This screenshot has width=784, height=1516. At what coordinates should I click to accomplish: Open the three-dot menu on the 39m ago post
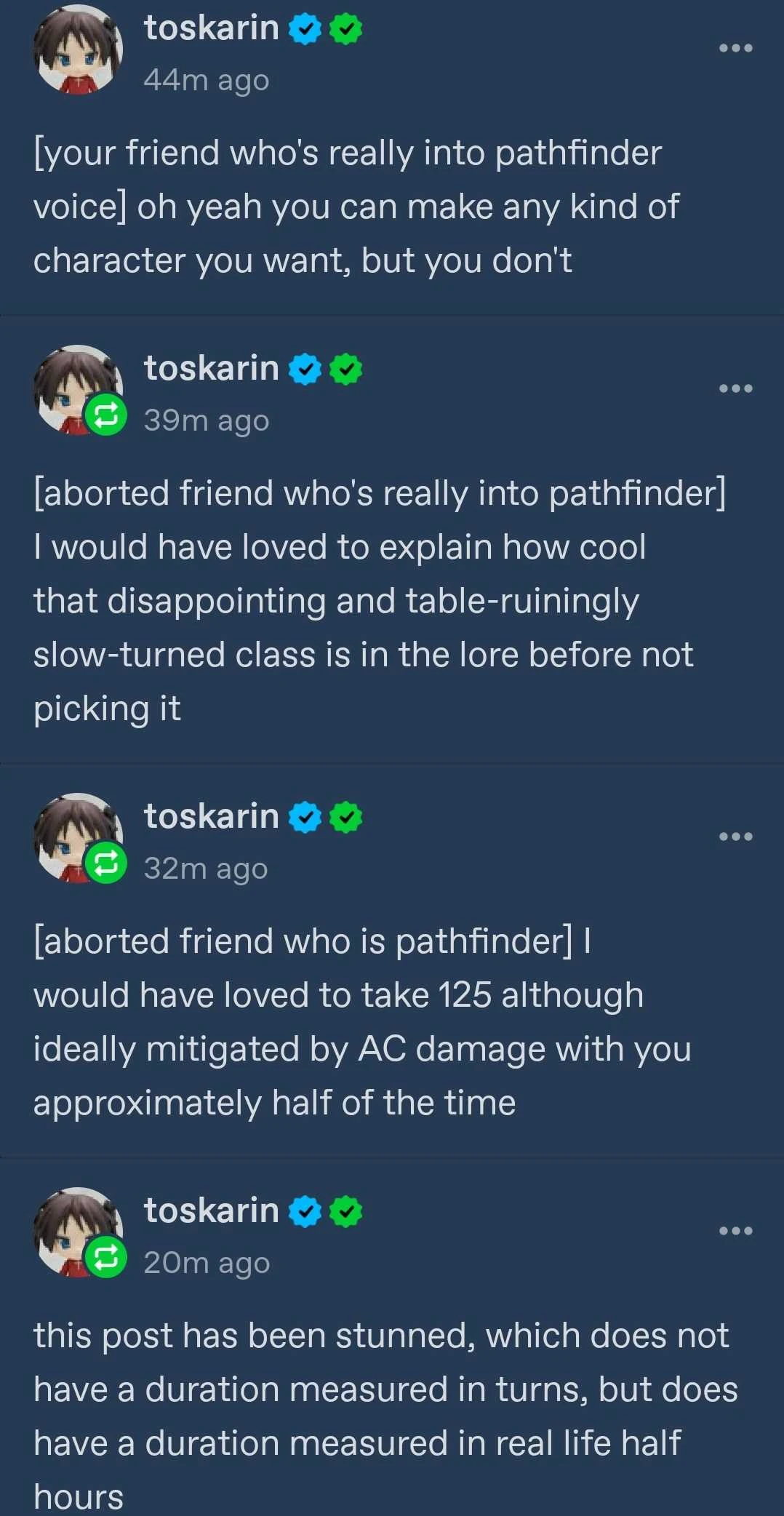[735, 388]
